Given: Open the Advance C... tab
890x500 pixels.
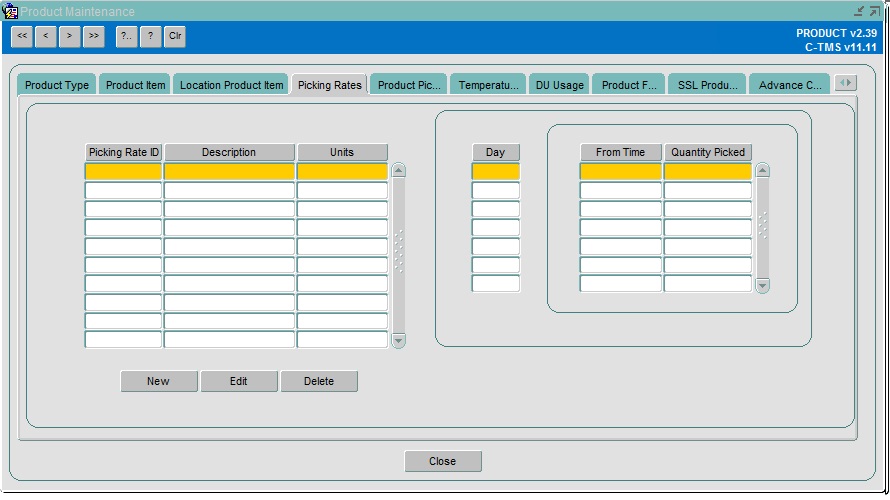Looking at the screenshot, I should (790, 85).
